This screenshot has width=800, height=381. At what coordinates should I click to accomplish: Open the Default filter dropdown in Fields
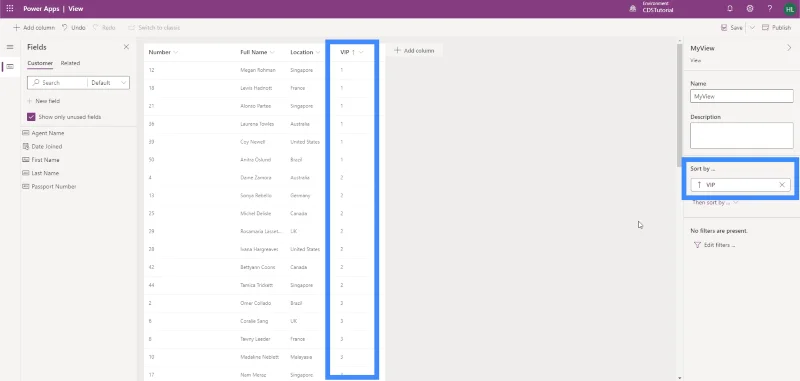click(x=108, y=83)
